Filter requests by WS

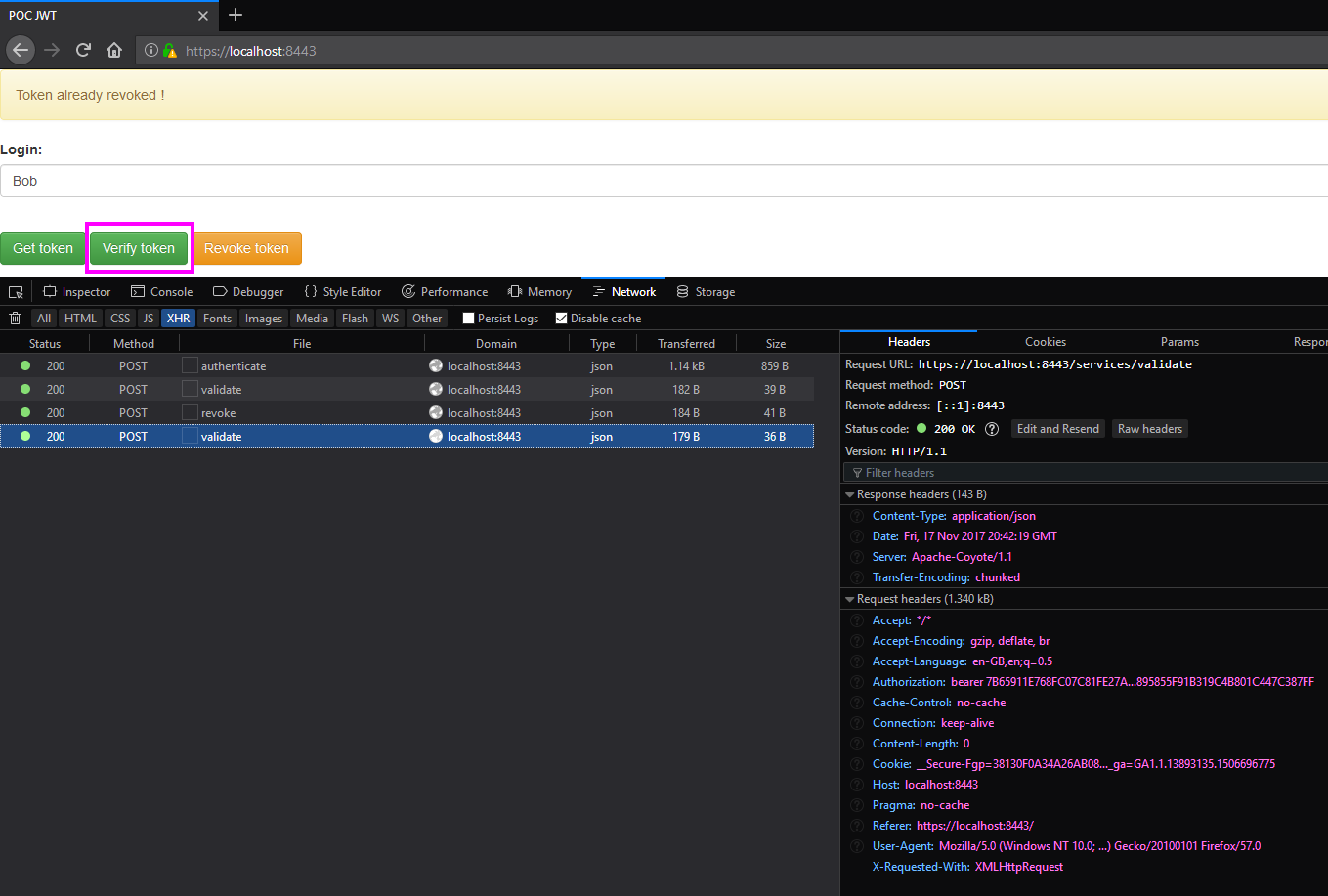pos(391,319)
